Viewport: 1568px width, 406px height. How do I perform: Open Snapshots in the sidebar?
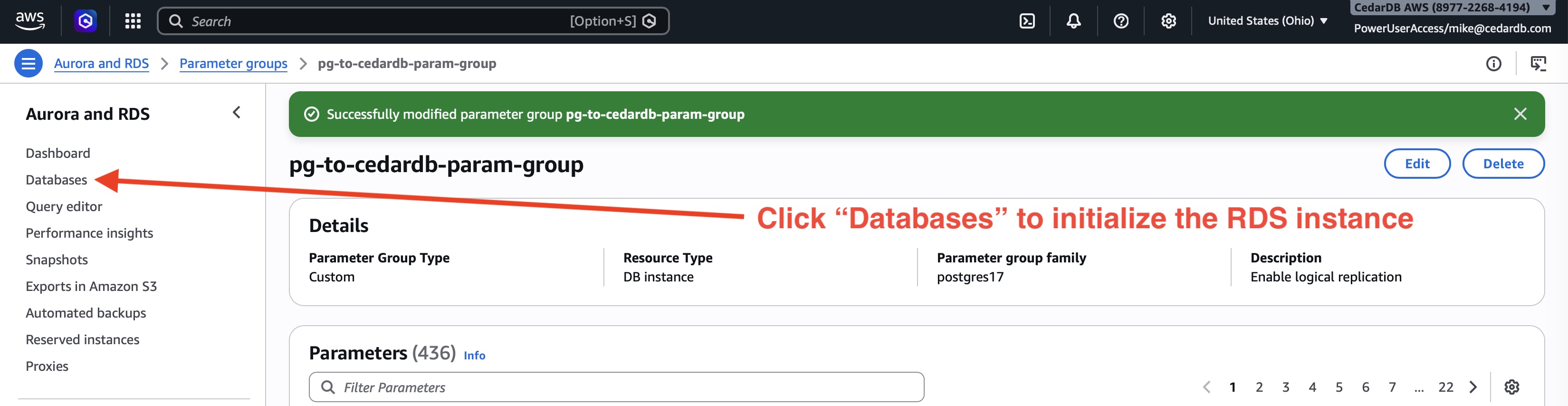pyautogui.click(x=57, y=260)
